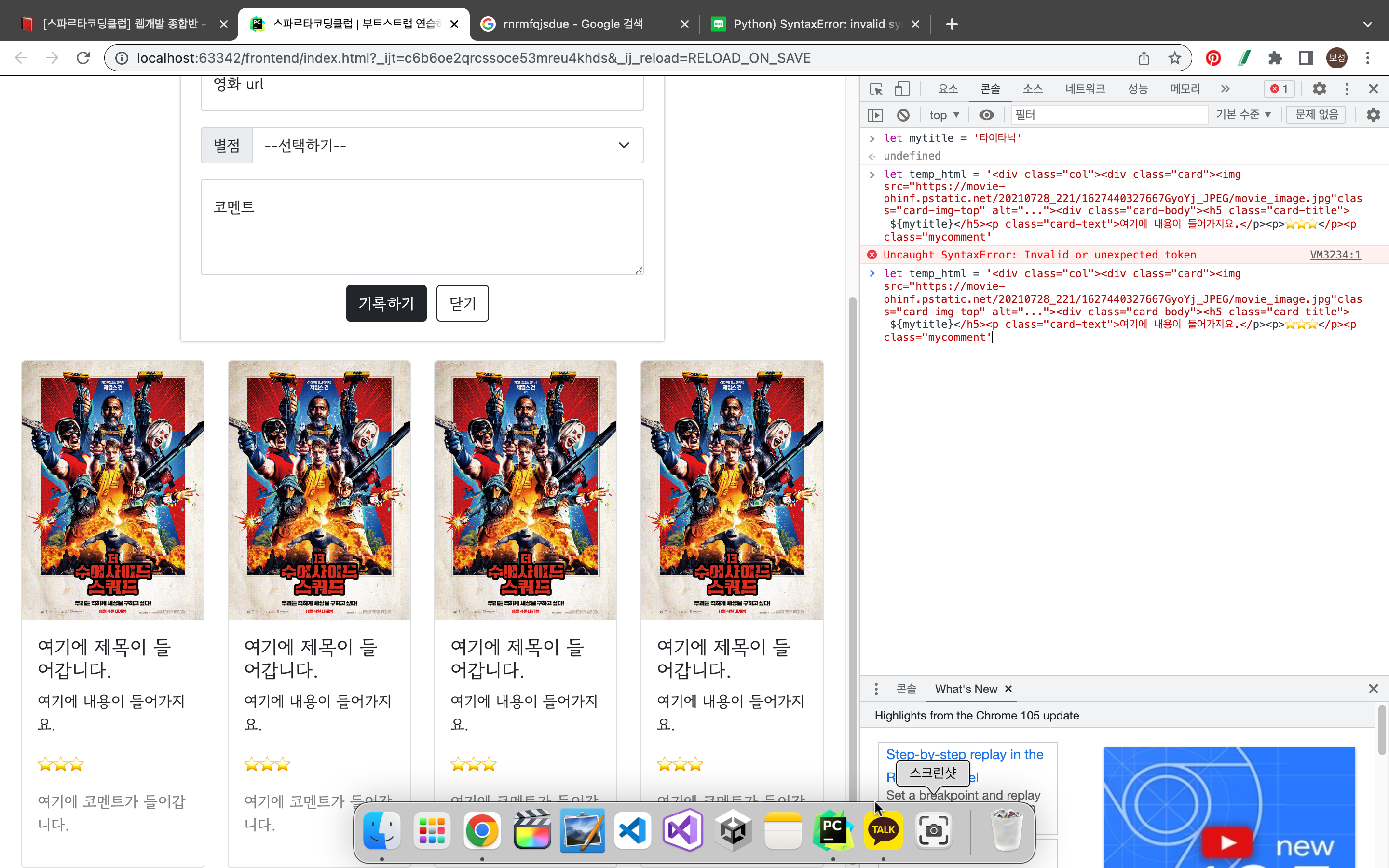Click the 기록하기 button
Screen dimensions: 1389x868
pyautogui.click(x=386, y=303)
